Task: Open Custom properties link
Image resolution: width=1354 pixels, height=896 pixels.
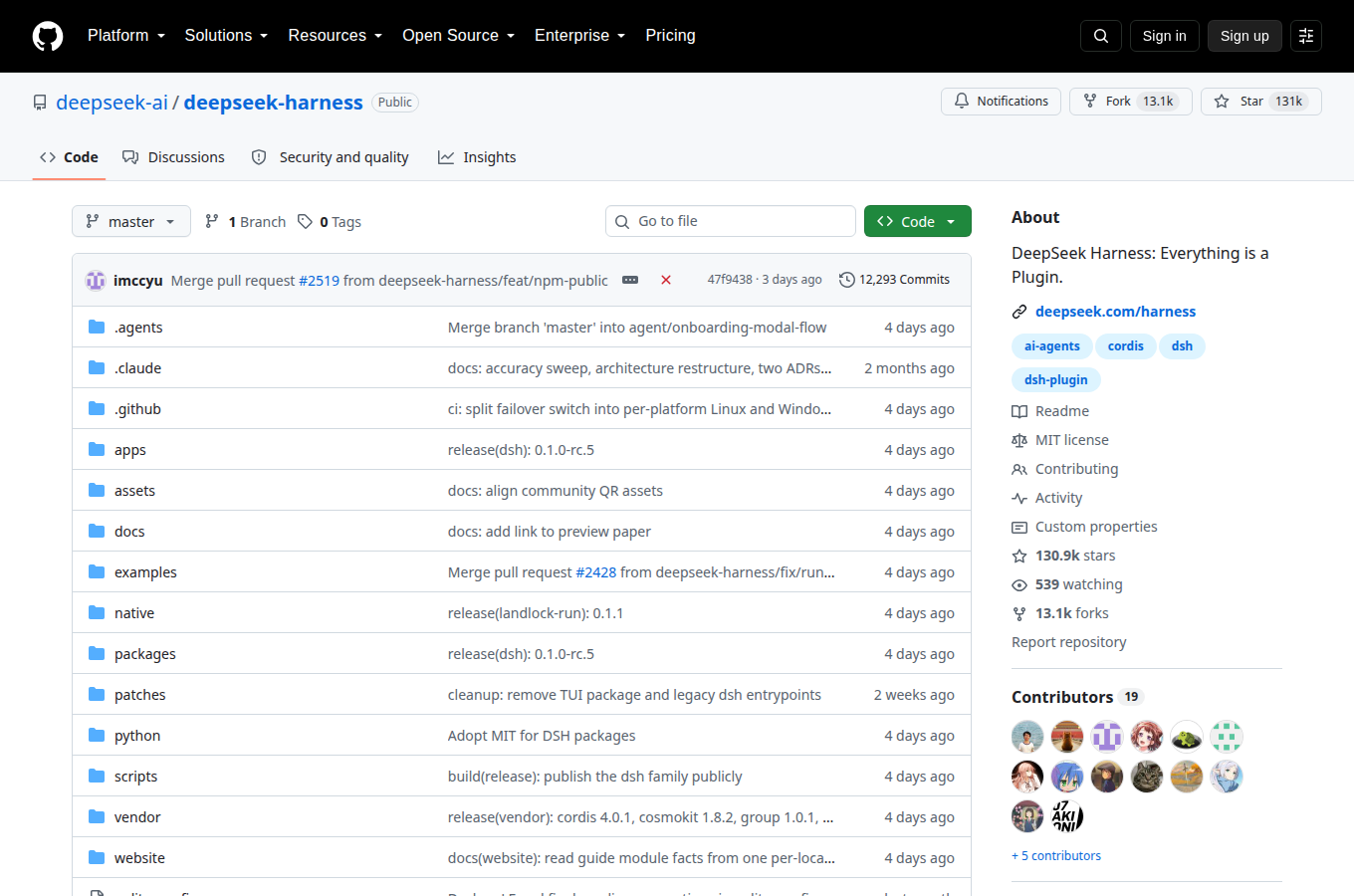Action: (x=1085, y=527)
